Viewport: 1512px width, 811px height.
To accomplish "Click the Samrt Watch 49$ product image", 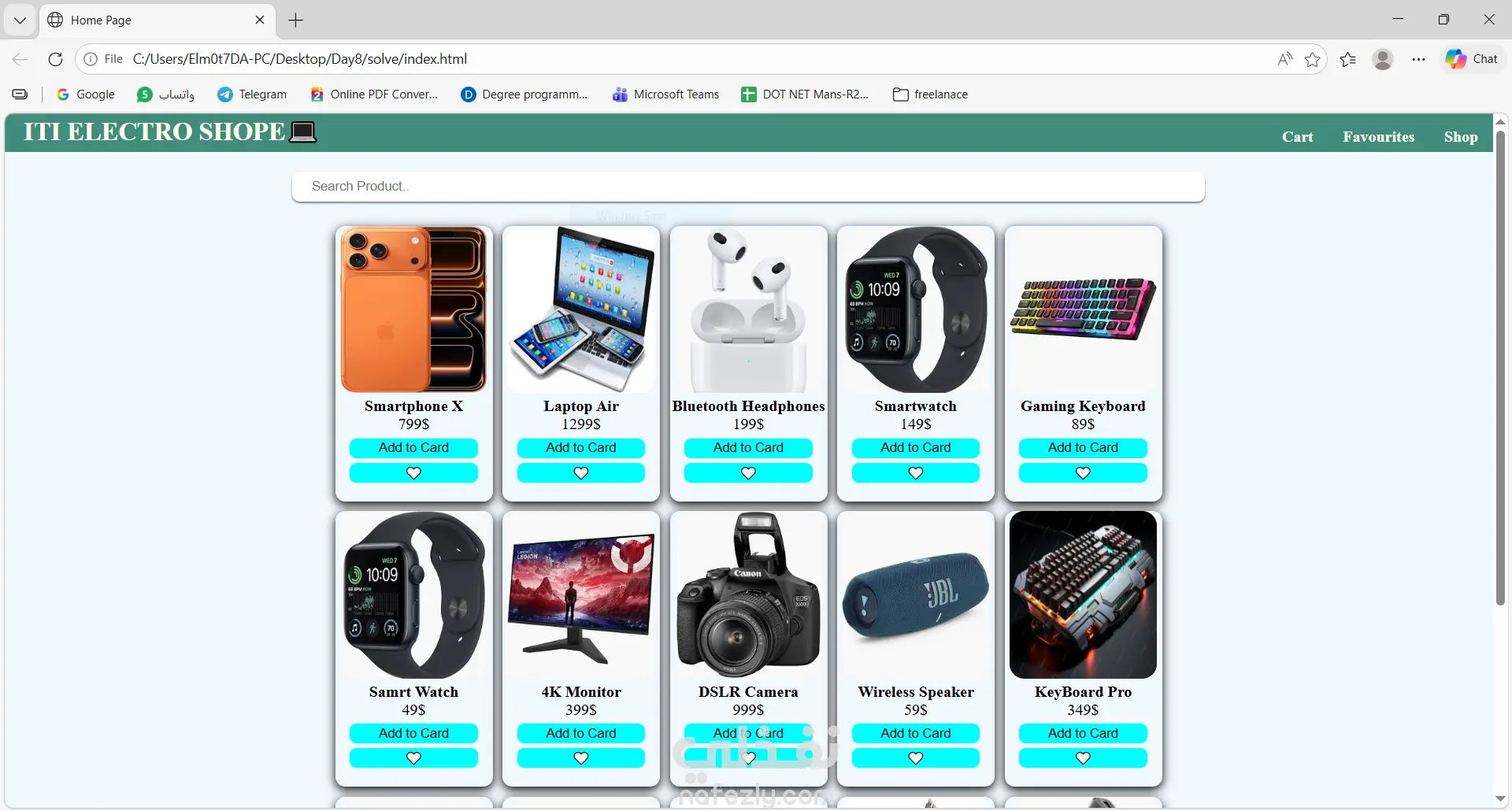I will click(413, 595).
